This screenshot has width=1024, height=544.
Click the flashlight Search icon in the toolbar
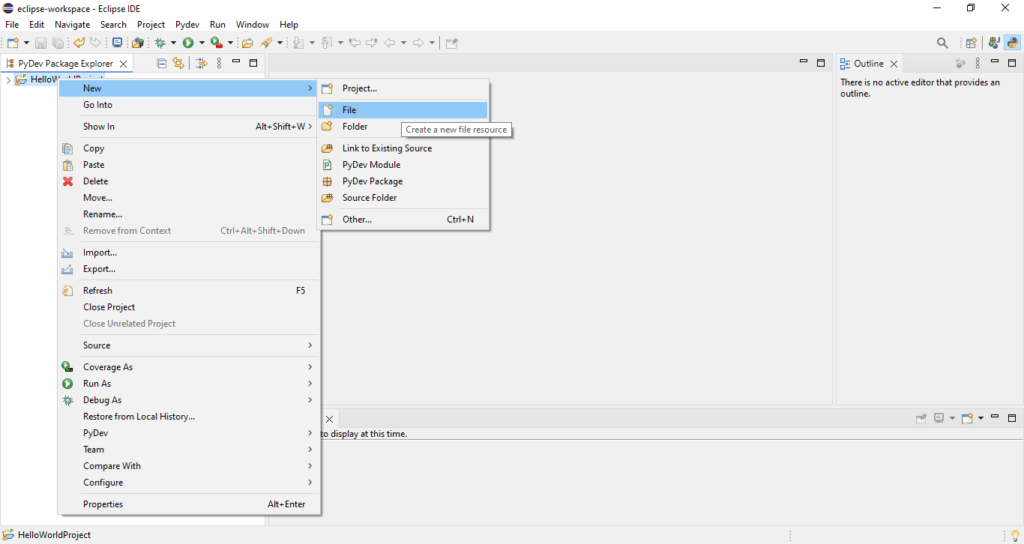tap(266, 43)
